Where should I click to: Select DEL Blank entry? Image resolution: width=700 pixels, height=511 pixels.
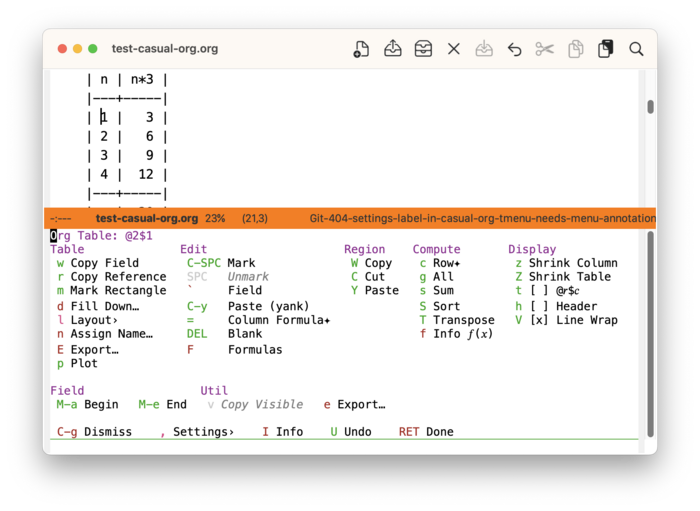(x=225, y=334)
